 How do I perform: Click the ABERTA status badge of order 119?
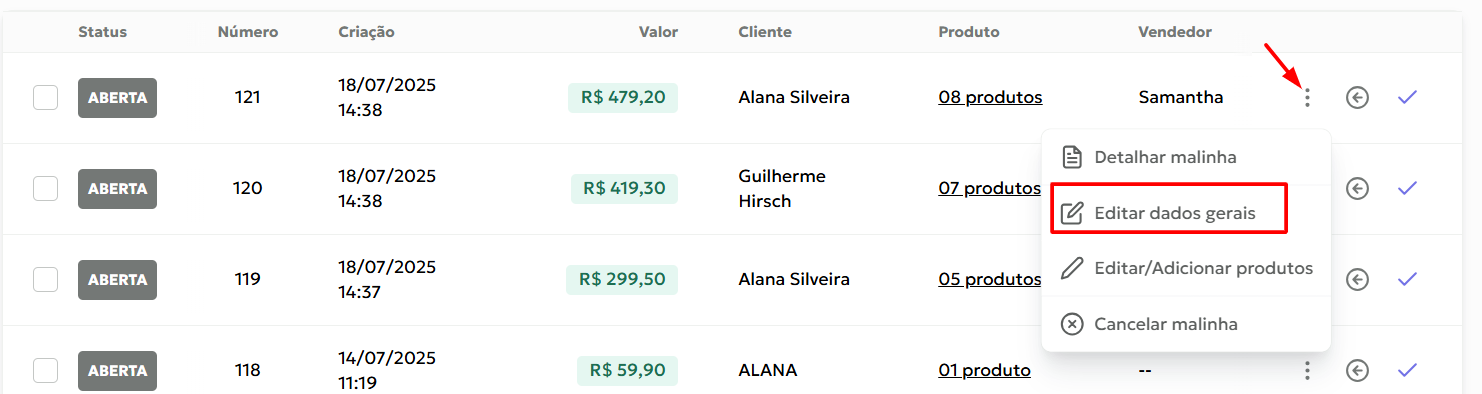(117, 280)
